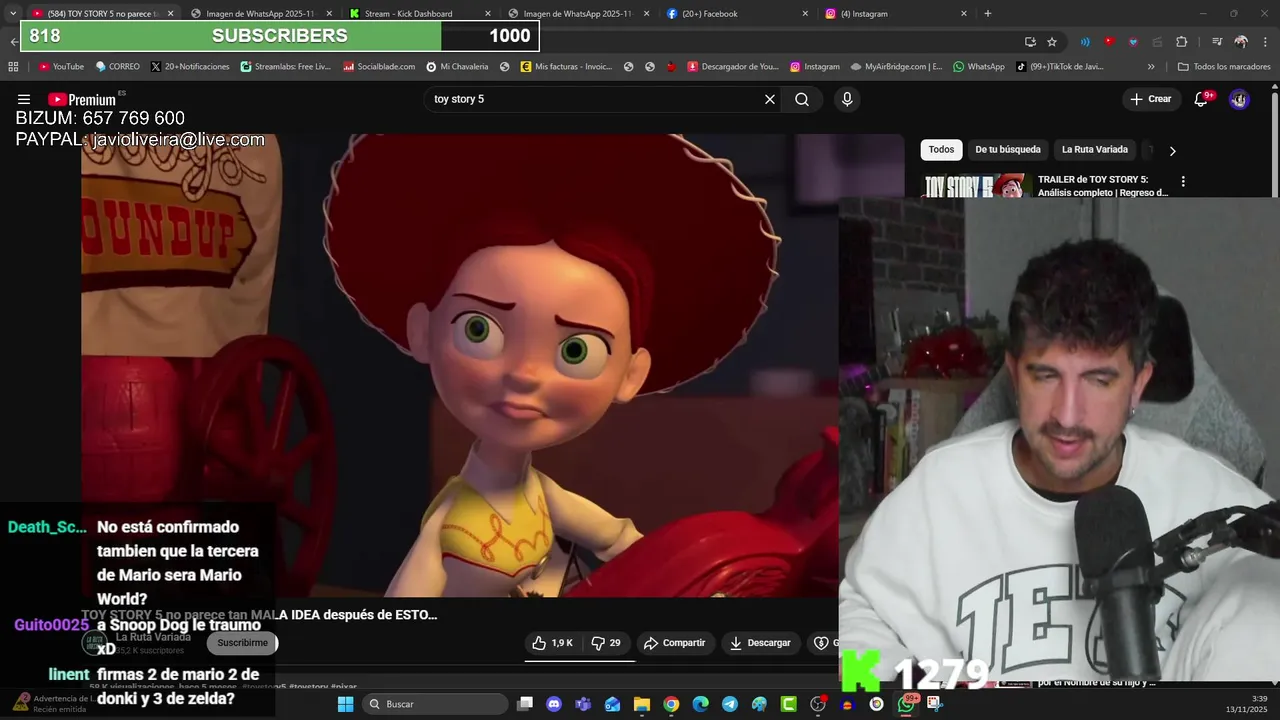
Task: Open the Chrome extensions puzzle icon
Action: (x=1181, y=42)
